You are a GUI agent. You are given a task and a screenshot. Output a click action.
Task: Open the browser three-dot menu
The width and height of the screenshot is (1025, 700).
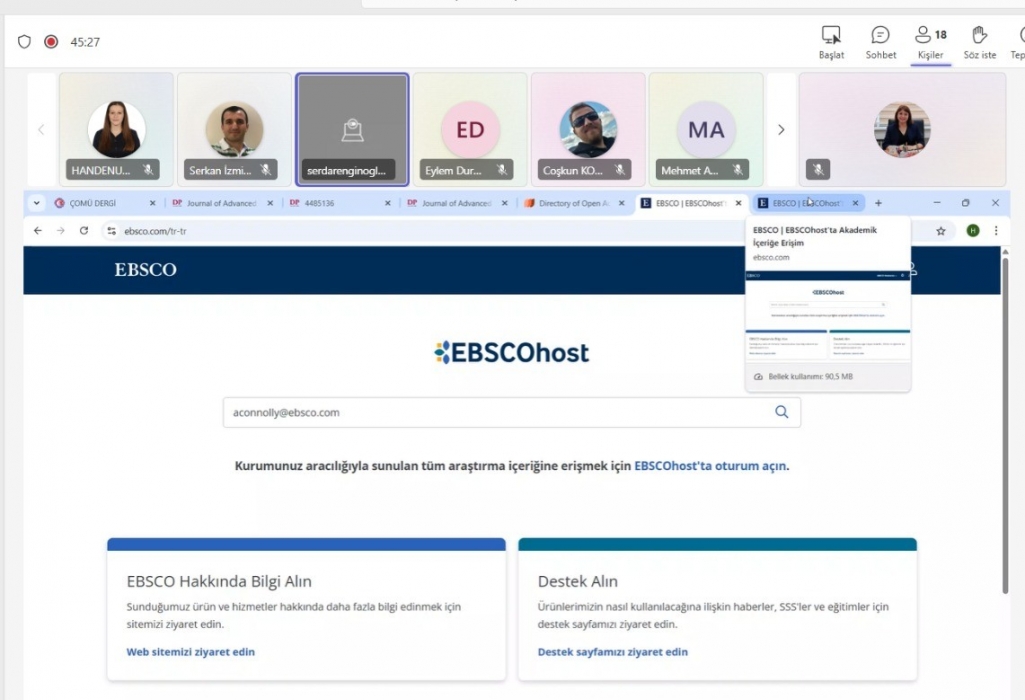(996, 231)
